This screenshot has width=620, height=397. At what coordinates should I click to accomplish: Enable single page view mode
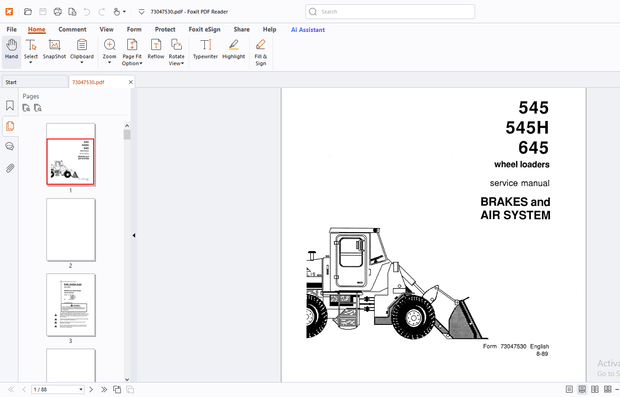click(x=569, y=389)
